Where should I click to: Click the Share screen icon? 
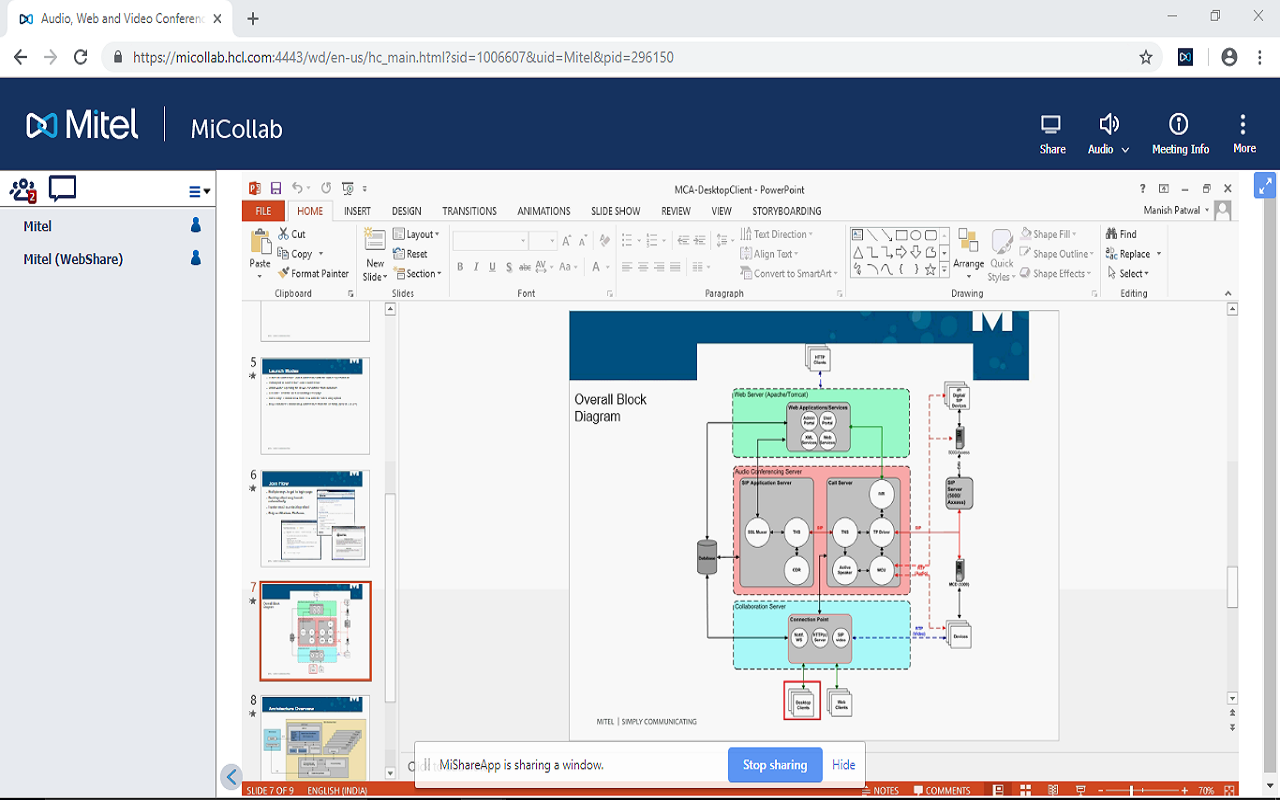pos(1051,125)
